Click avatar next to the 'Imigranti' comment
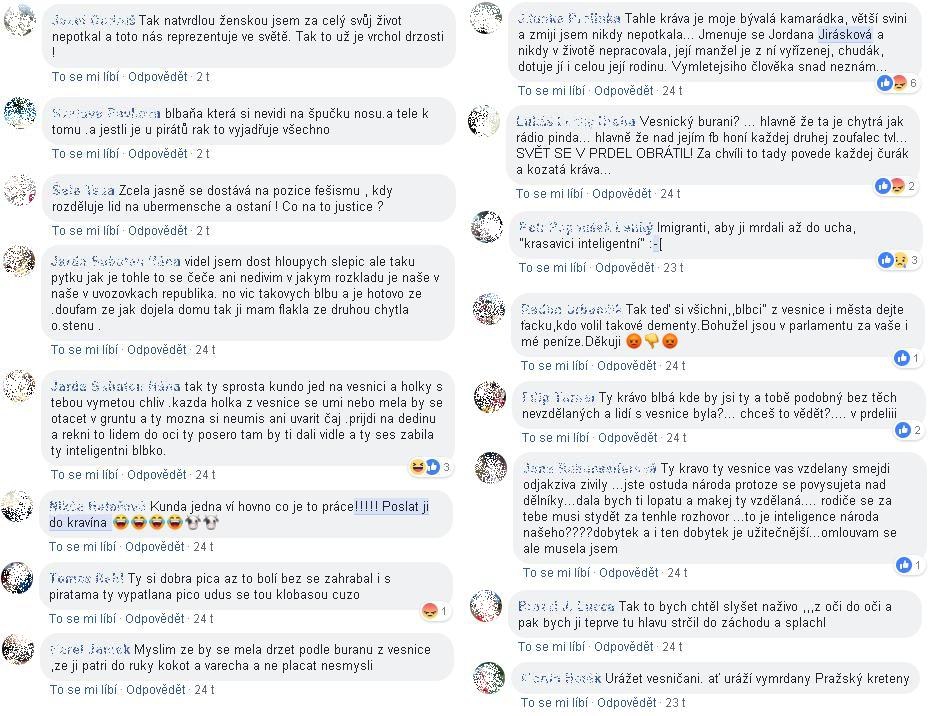933x716 pixels. 487,227
